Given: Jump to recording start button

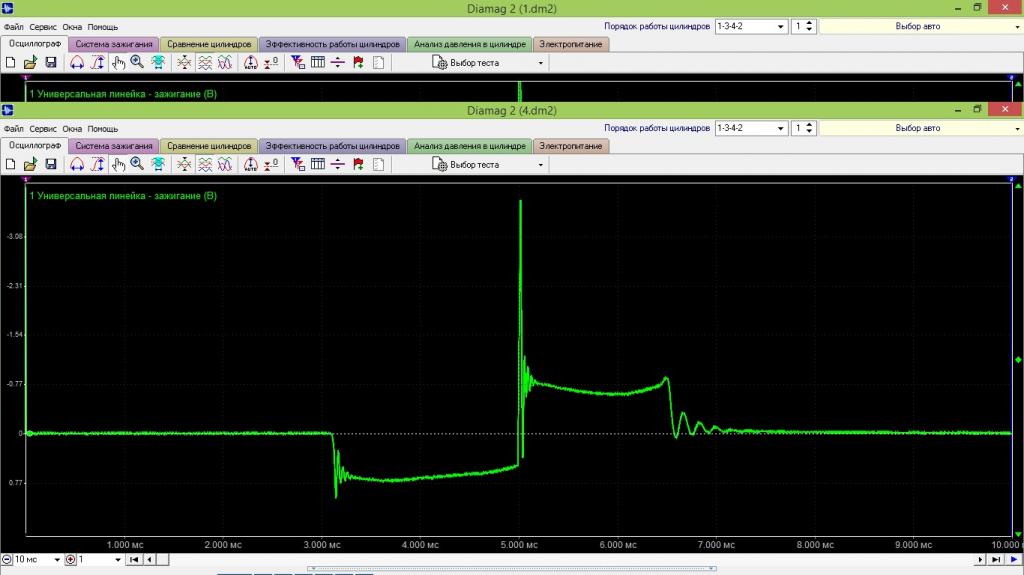Looking at the screenshot, I should 134,559.
